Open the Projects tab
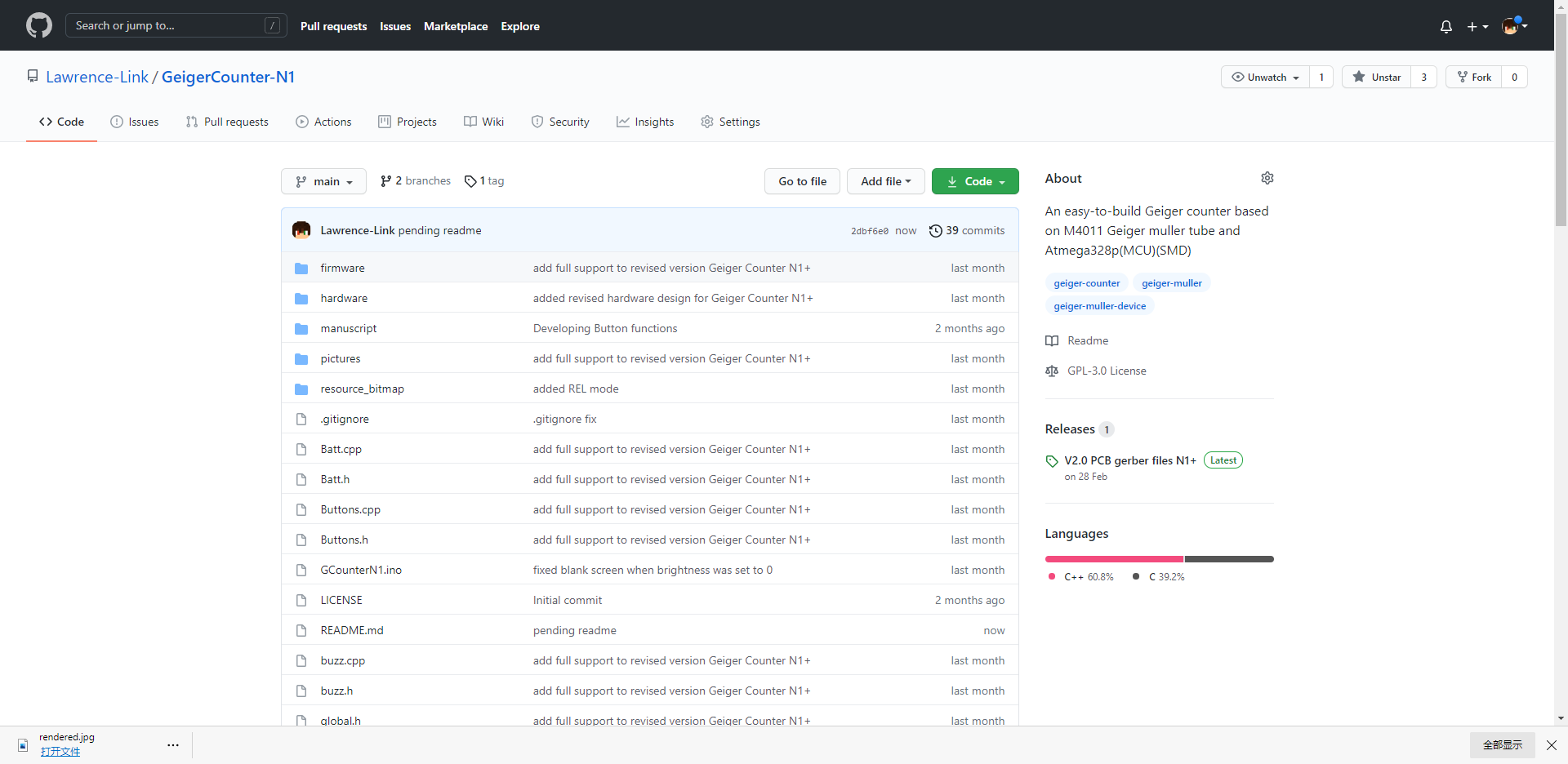Viewport: 1568px width, 764px height. [x=408, y=122]
